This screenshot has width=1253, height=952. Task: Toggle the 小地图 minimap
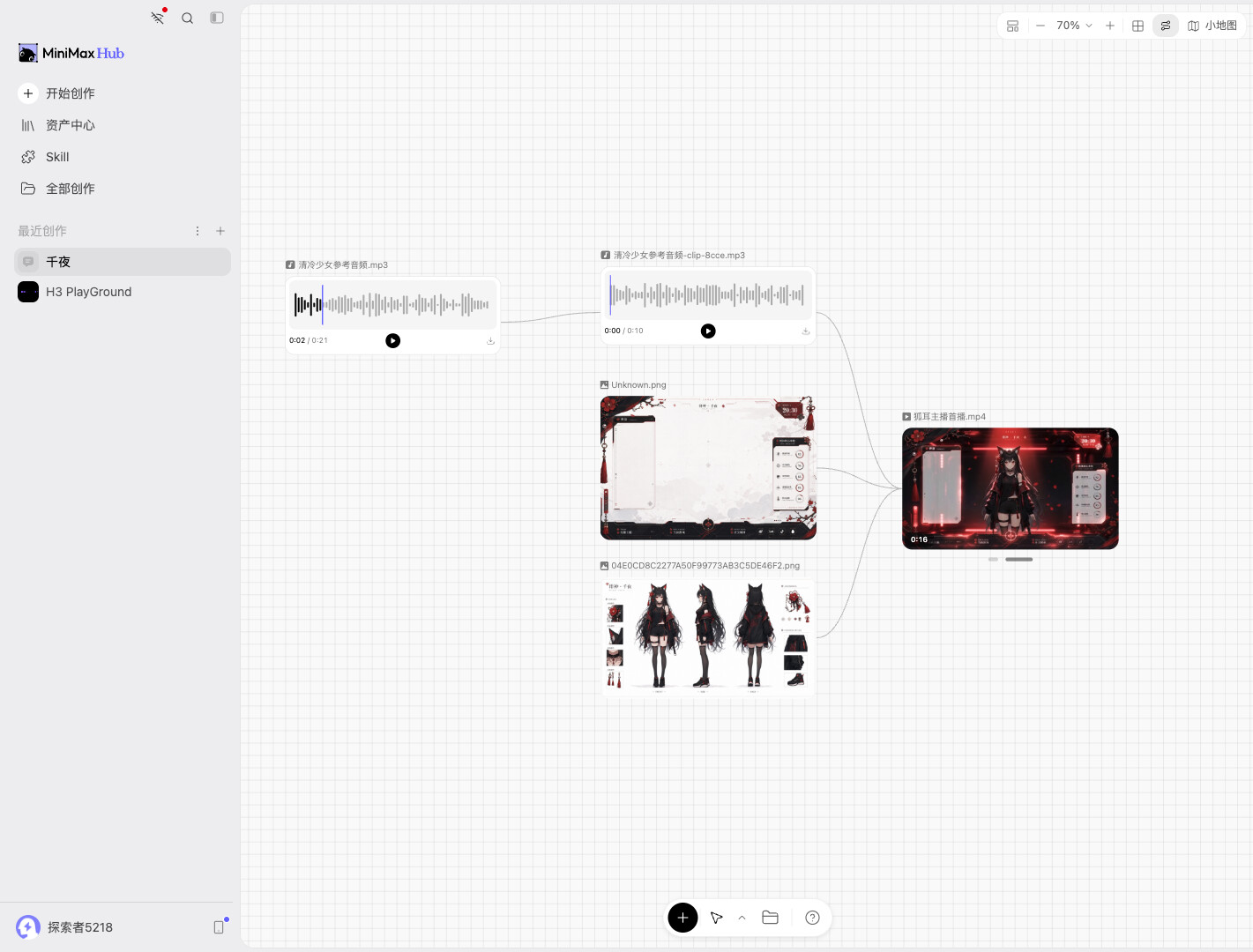[1212, 26]
